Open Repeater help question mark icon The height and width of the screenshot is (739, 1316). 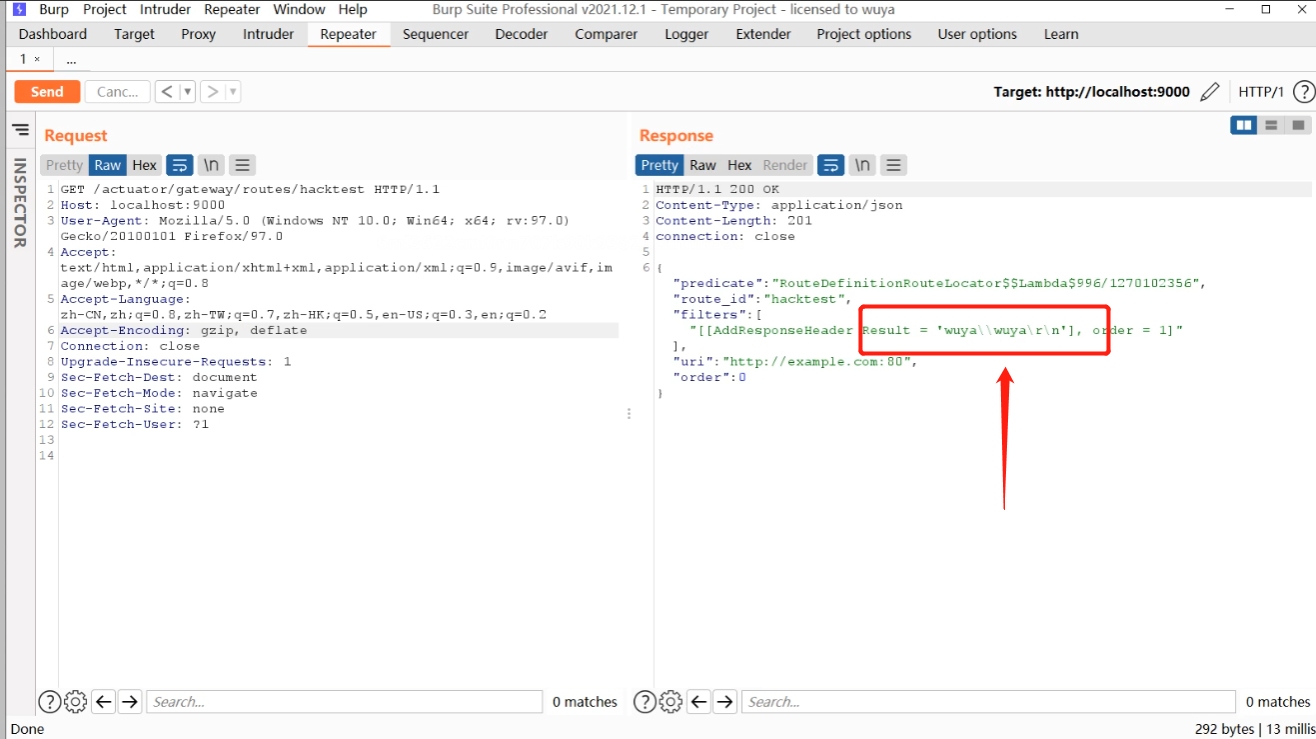(1303, 92)
